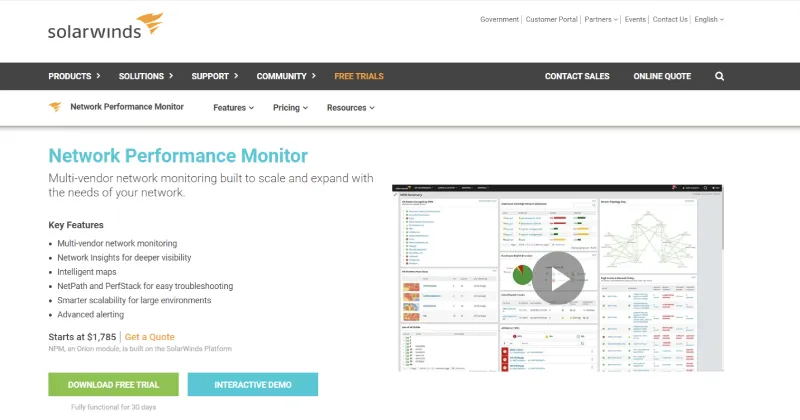
Task: Click the orange Network Performance Monitor product icon
Action: pos(55,107)
